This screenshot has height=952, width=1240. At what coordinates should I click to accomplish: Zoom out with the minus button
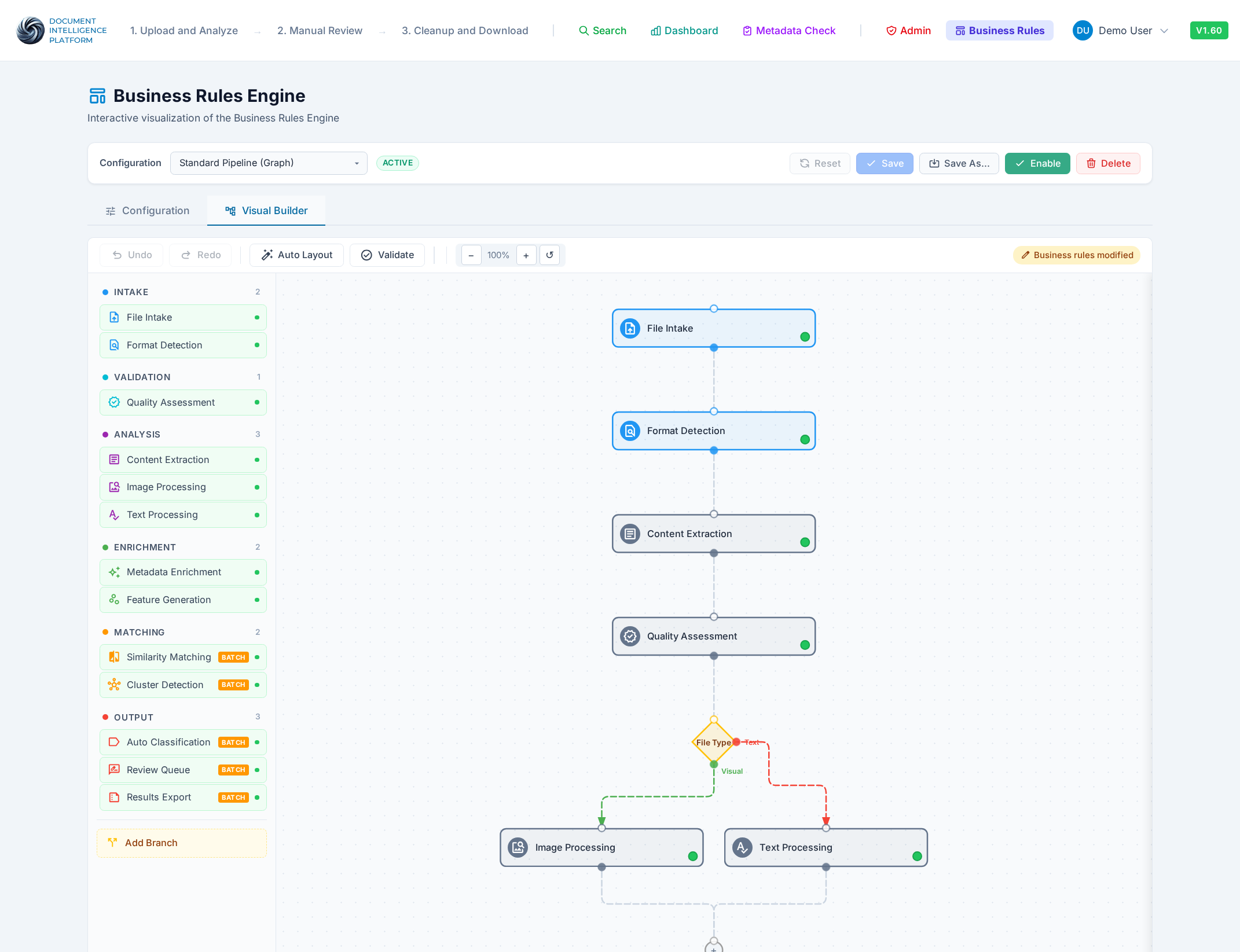click(x=471, y=255)
